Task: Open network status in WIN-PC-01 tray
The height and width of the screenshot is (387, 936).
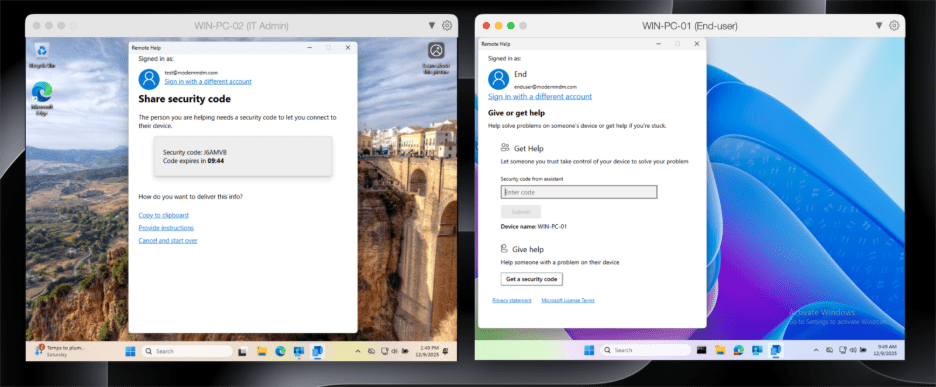Action: click(843, 350)
